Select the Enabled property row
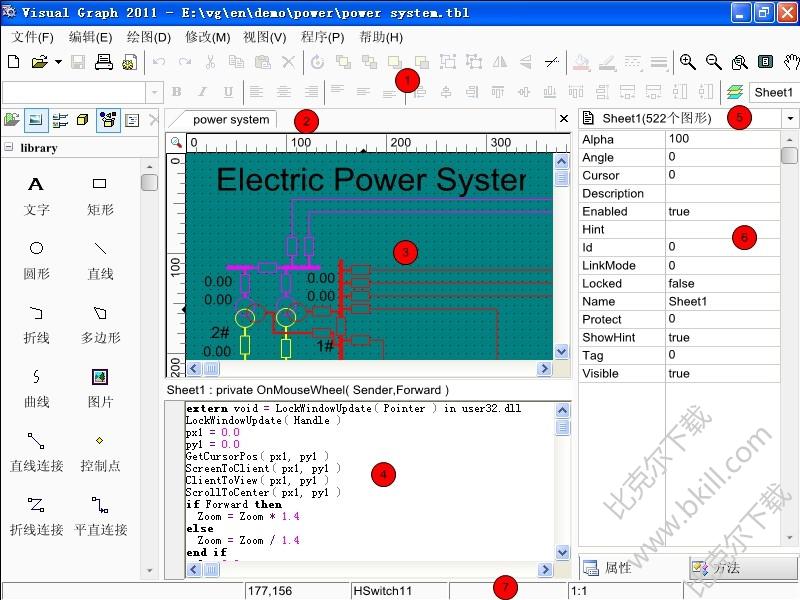The image size is (800, 600). [x=680, y=211]
